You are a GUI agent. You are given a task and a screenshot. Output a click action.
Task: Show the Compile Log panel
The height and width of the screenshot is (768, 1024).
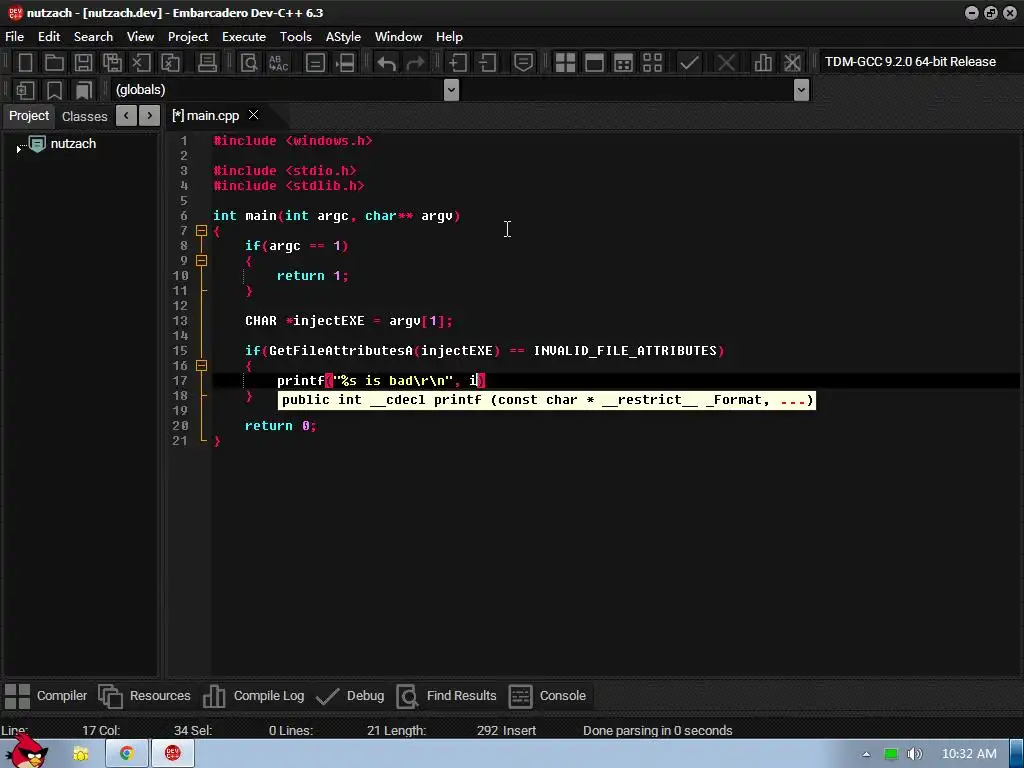253,696
